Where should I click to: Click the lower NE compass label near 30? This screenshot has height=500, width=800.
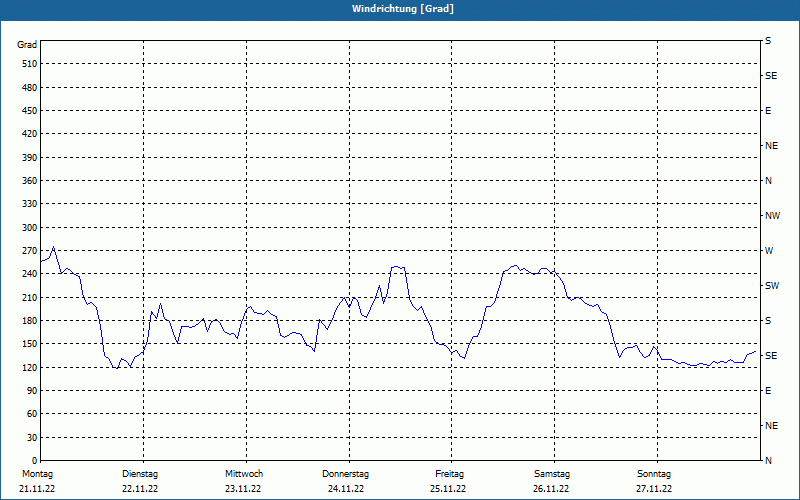(x=772, y=426)
